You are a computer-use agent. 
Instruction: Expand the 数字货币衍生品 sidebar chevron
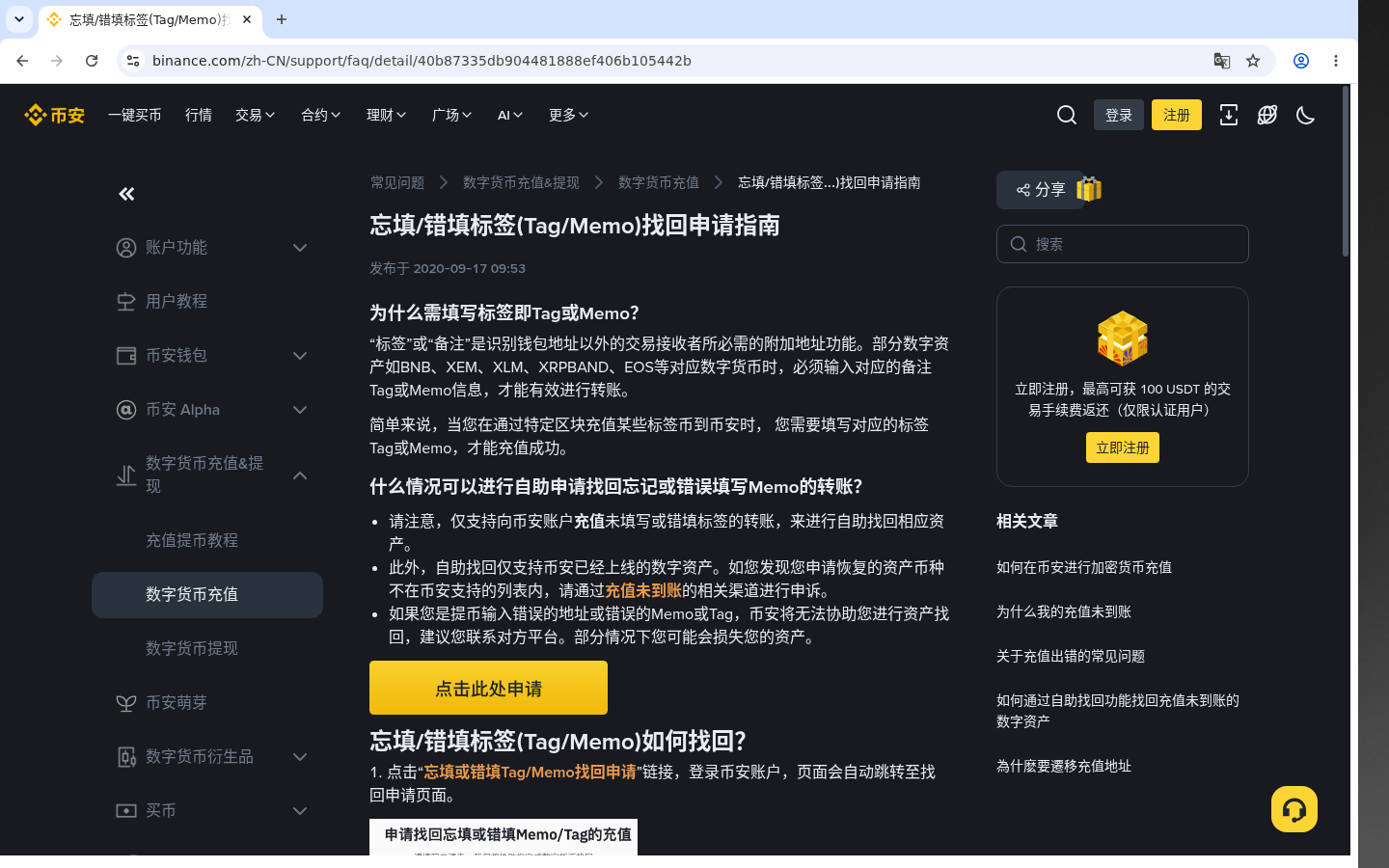tap(300, 757)
